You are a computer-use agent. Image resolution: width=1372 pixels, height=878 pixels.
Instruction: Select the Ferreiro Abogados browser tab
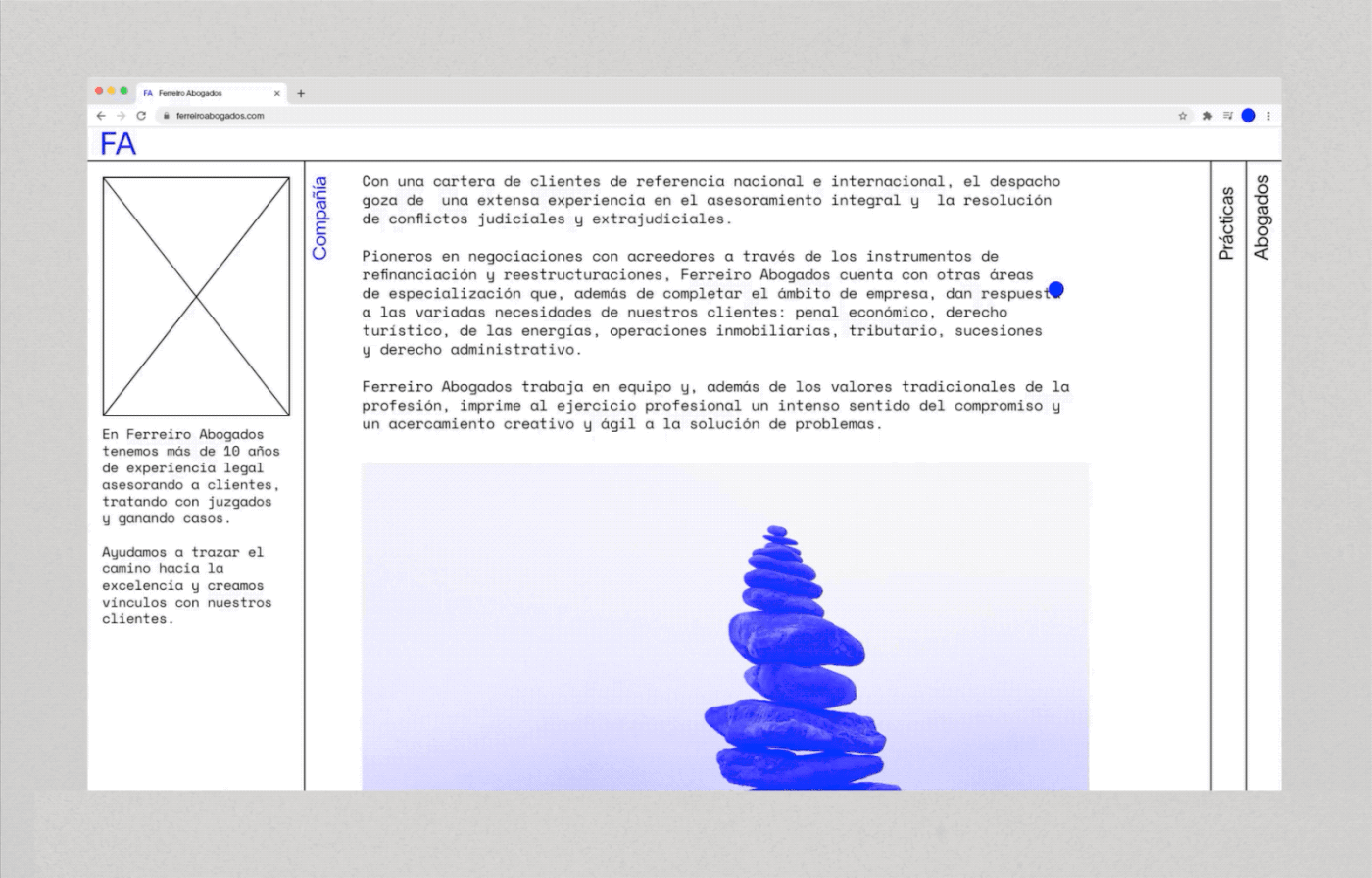tap(212, 93)
